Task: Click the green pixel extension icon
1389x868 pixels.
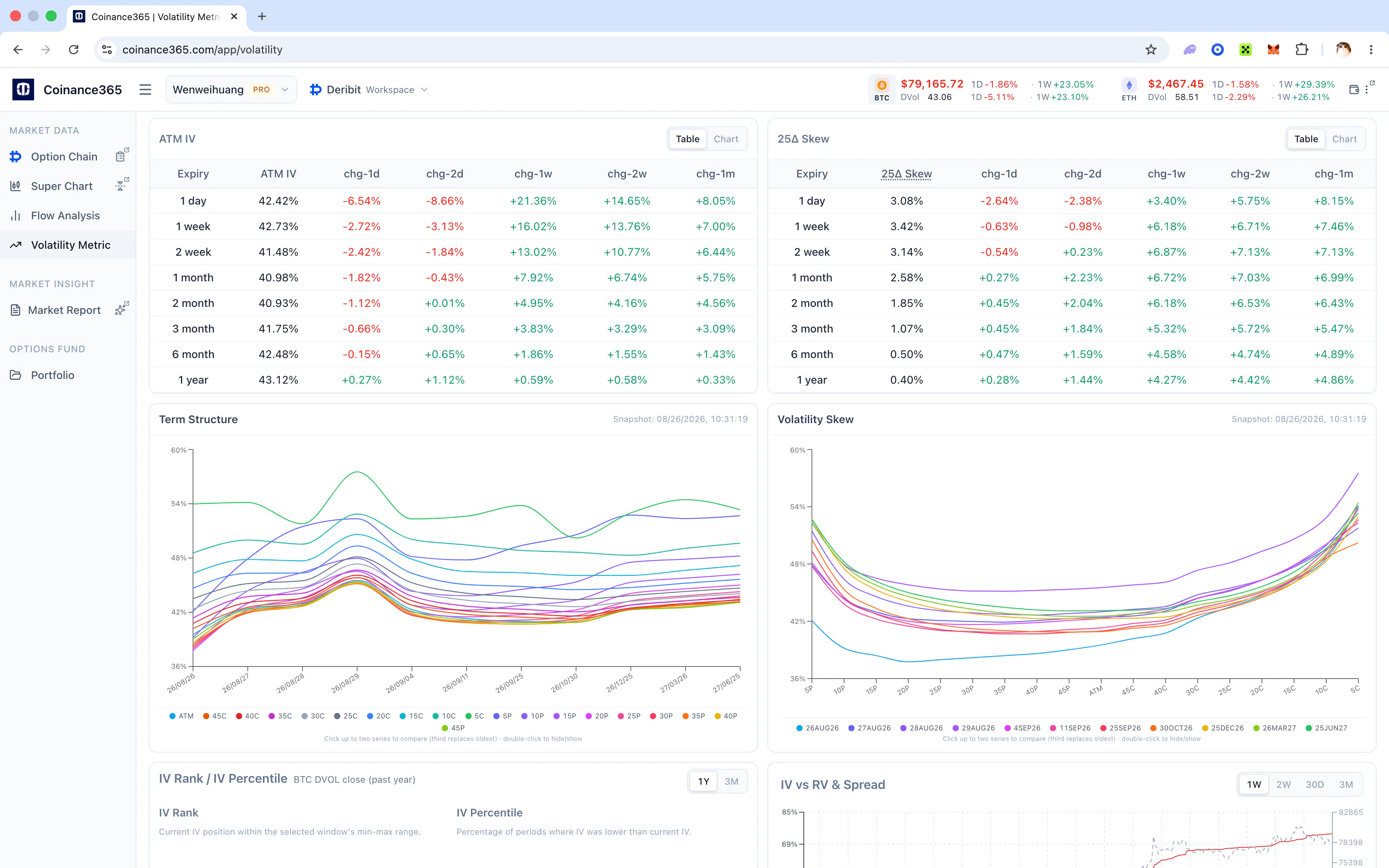Action: pos(1245,49)
